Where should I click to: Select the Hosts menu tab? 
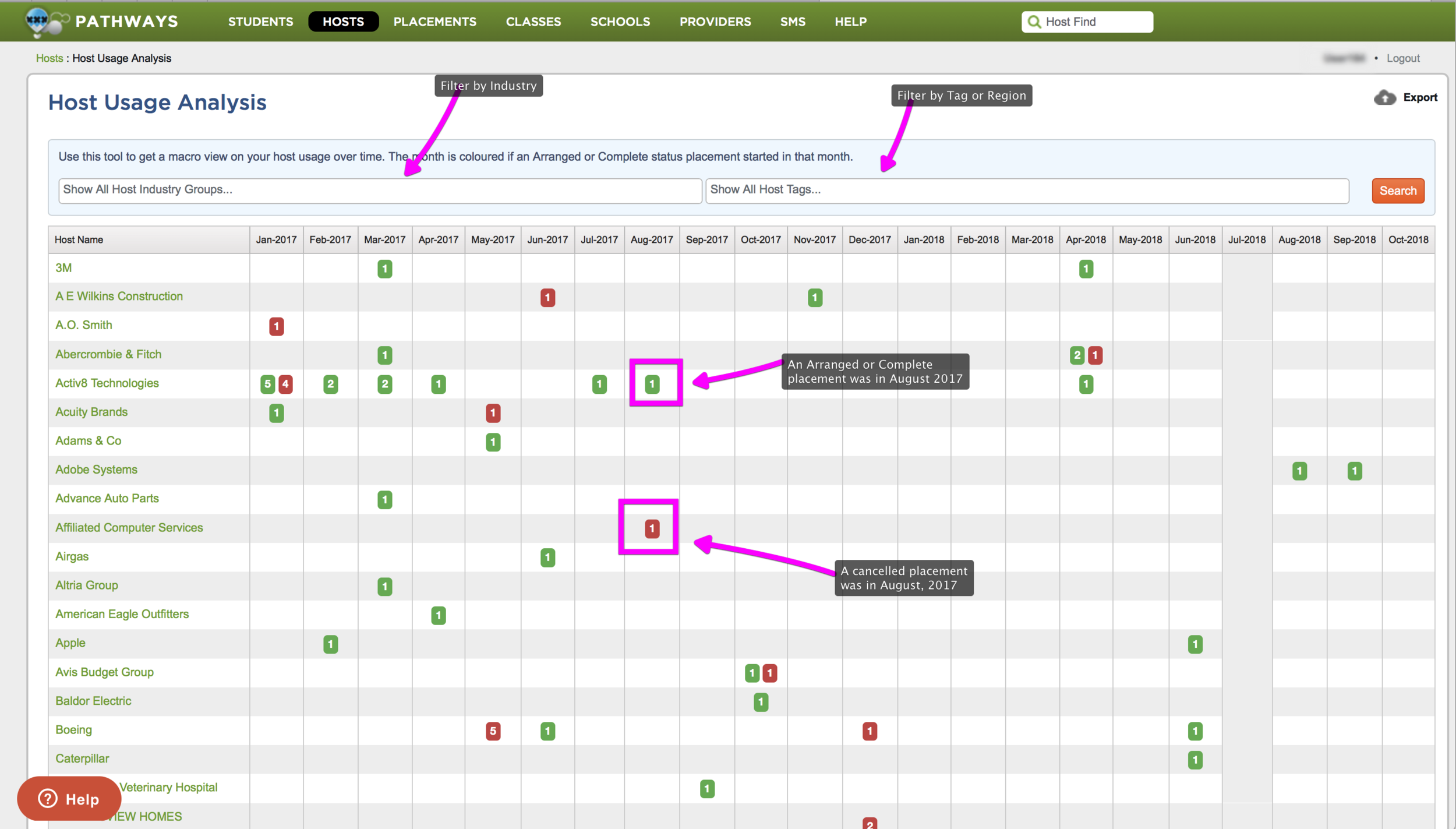(343, 22)
